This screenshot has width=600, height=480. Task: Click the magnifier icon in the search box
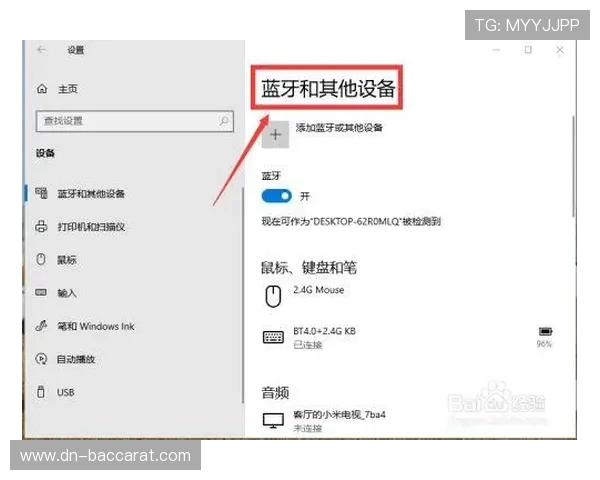click(x=224, y=121)
